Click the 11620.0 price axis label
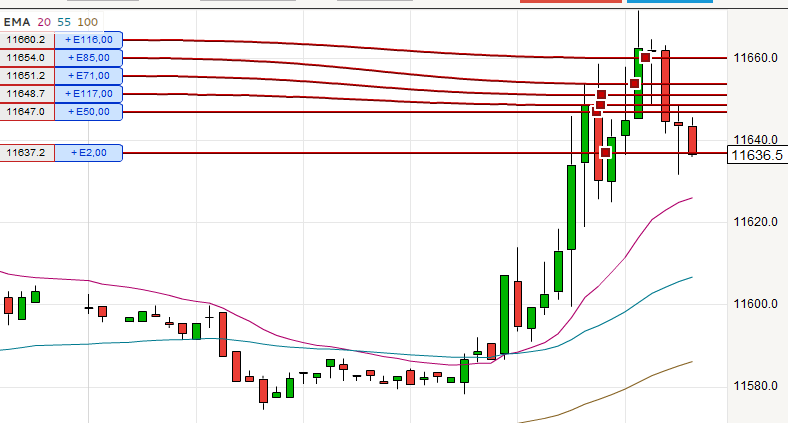 pyautogui.click(x=755, y=222)
